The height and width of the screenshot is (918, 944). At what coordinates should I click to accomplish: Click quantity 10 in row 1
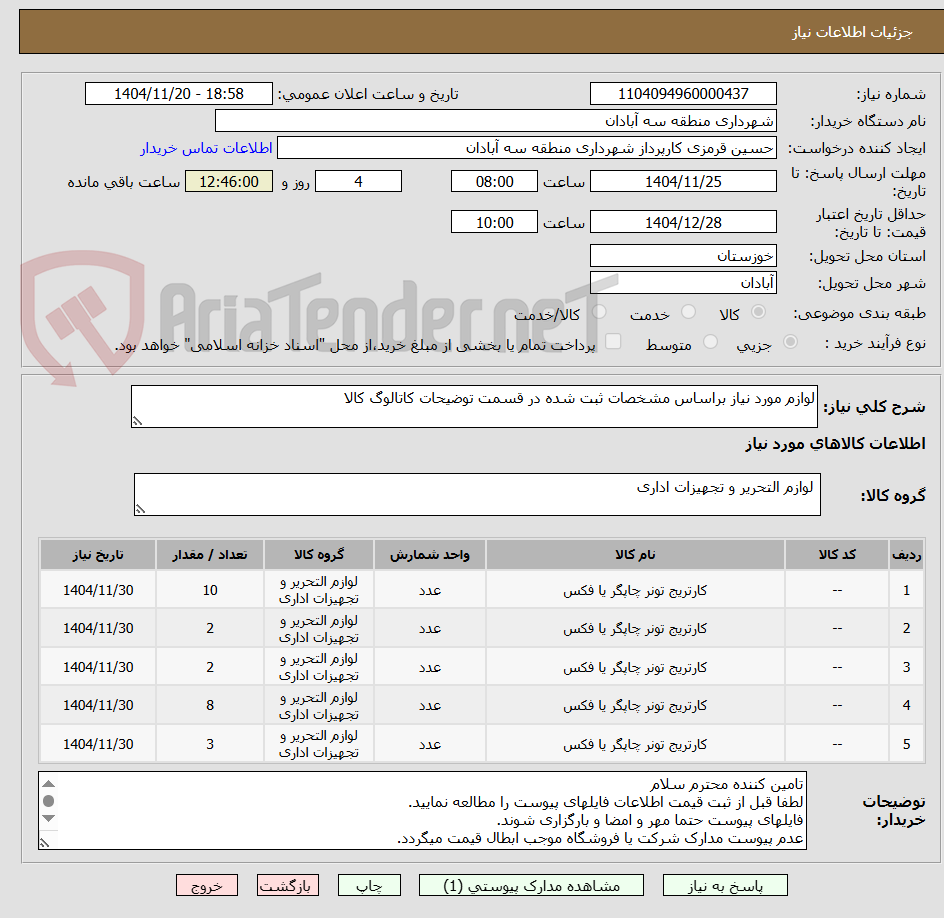click(210, 591)
